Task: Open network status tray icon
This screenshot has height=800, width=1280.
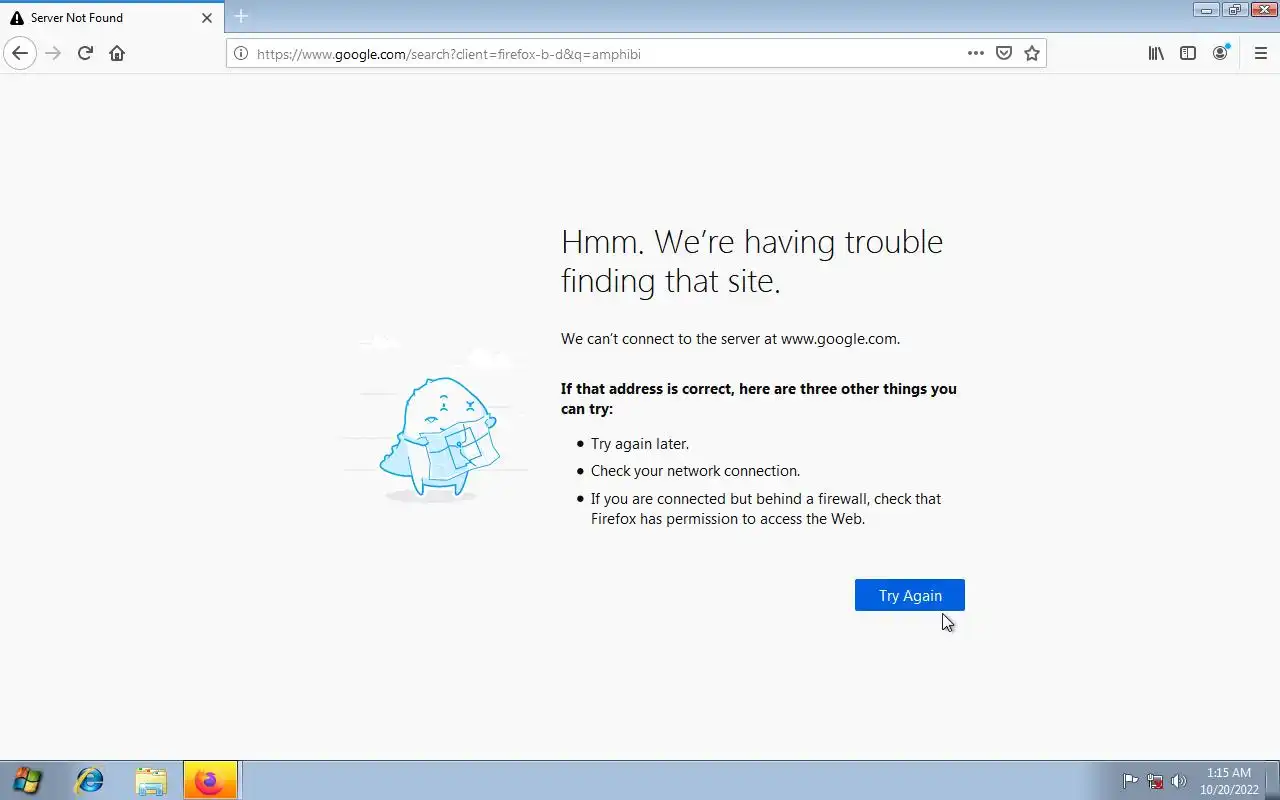Action: tap(1155, 781)
